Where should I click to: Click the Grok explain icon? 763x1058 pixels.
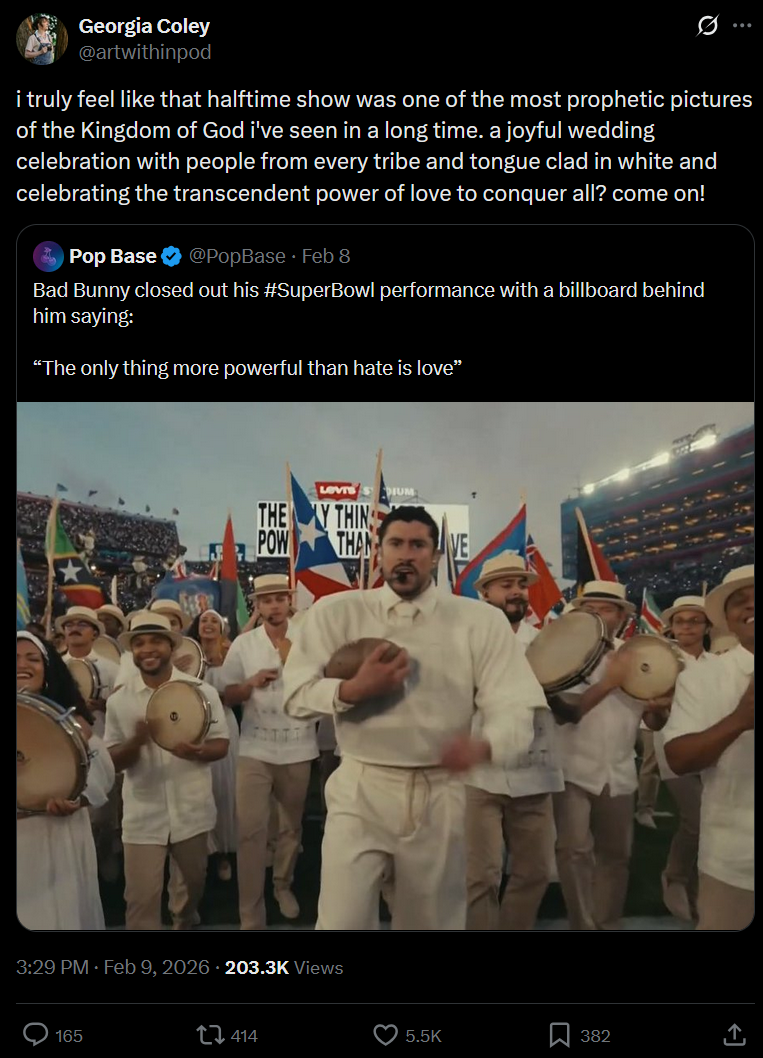click(707, 26)
